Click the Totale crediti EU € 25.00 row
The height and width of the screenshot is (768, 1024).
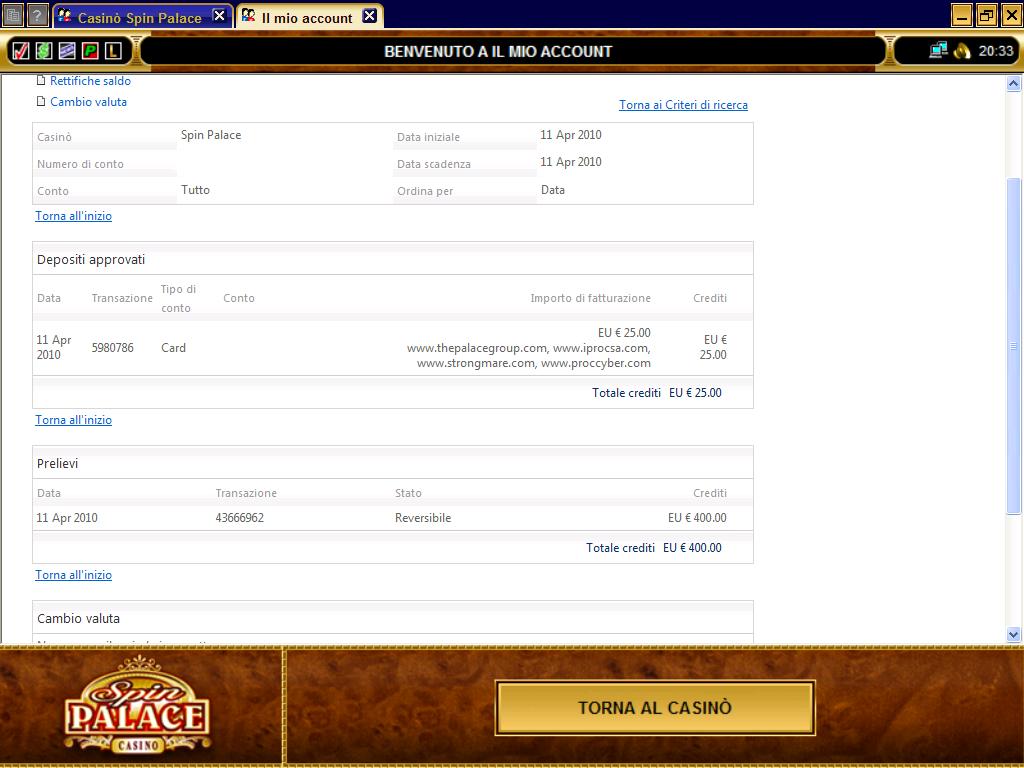tap(392, 392)
